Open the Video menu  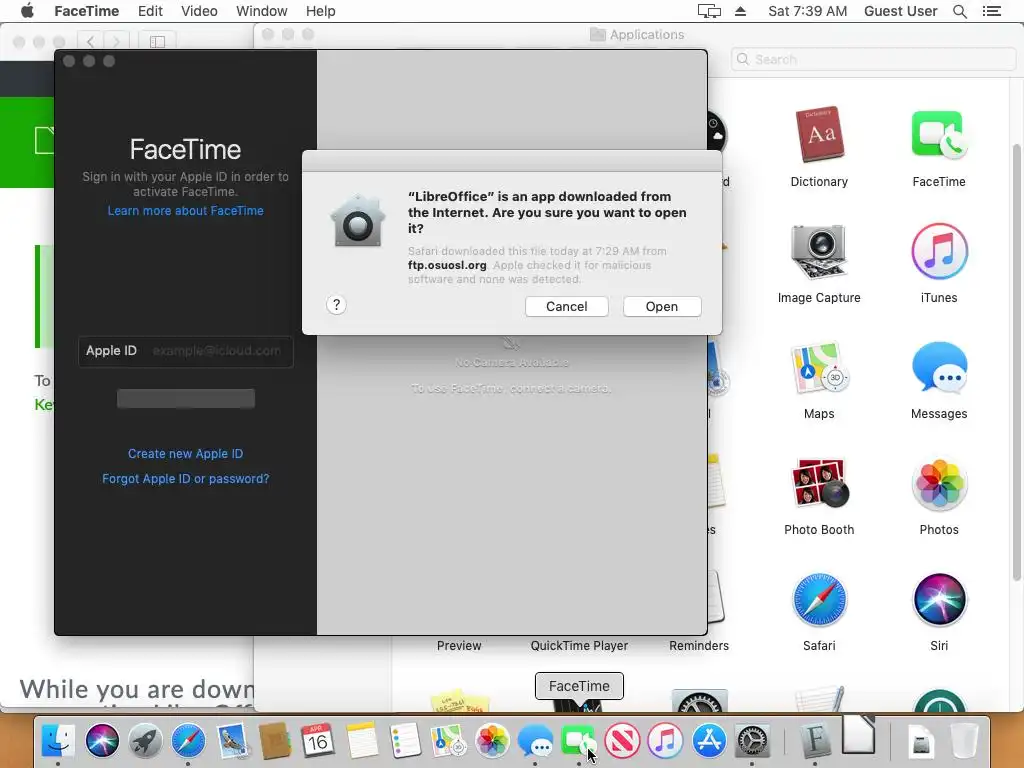(199, 11)
